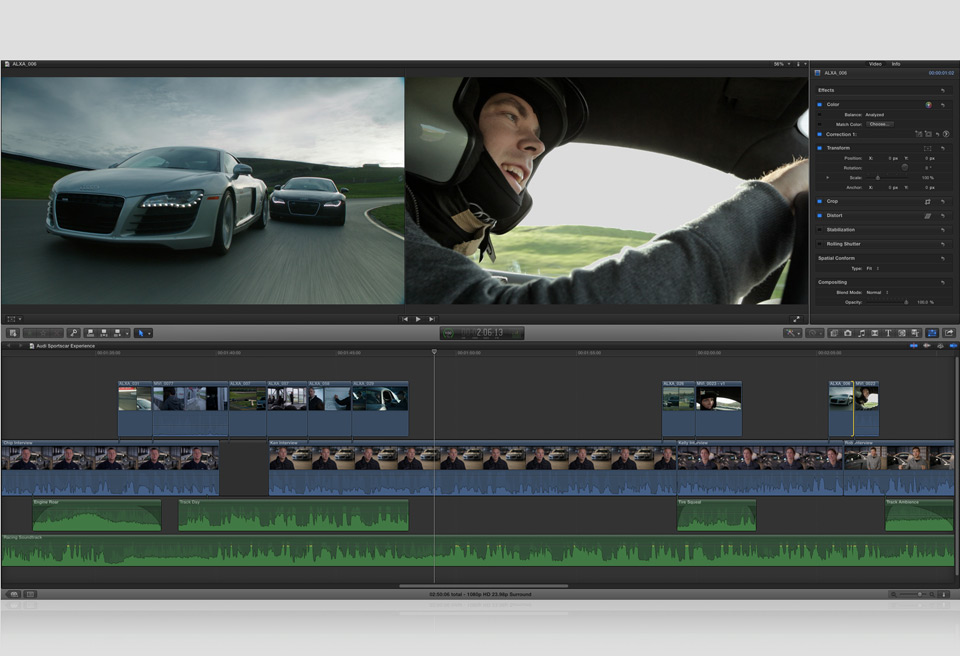This screenshot has height=656, width=960.
Task: Open the effects browser icon
Action: (x=833, y=333)
